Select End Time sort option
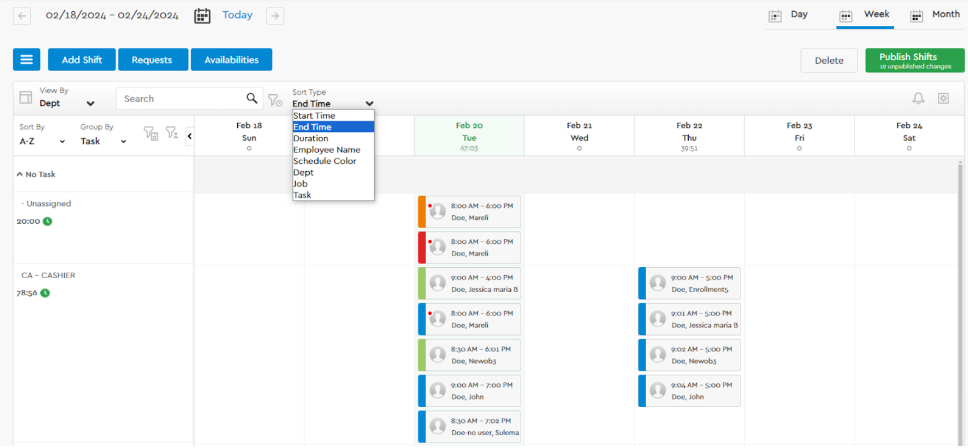Image resolution: width=968 pixels, height=448 pixels. pos(333,127)
